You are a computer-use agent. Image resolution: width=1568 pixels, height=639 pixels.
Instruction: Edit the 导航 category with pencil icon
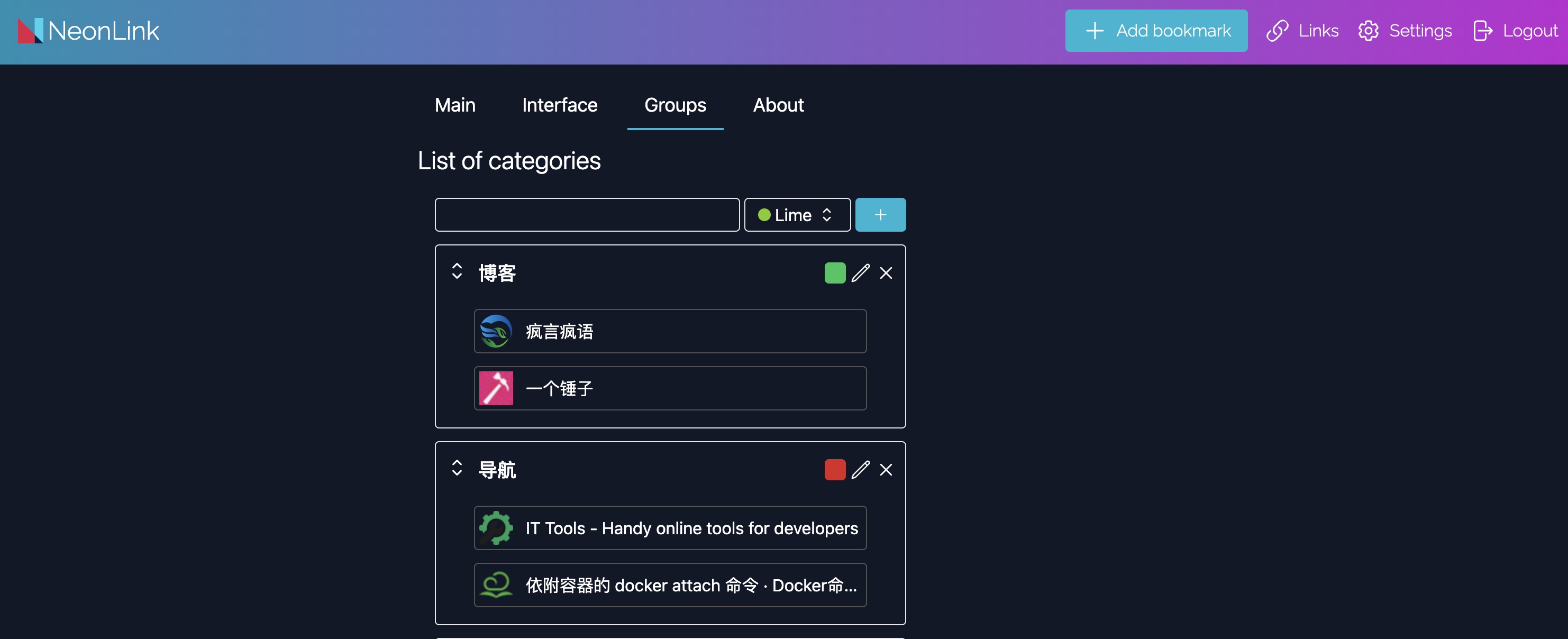pyautogui.click(x=860, y=469)
